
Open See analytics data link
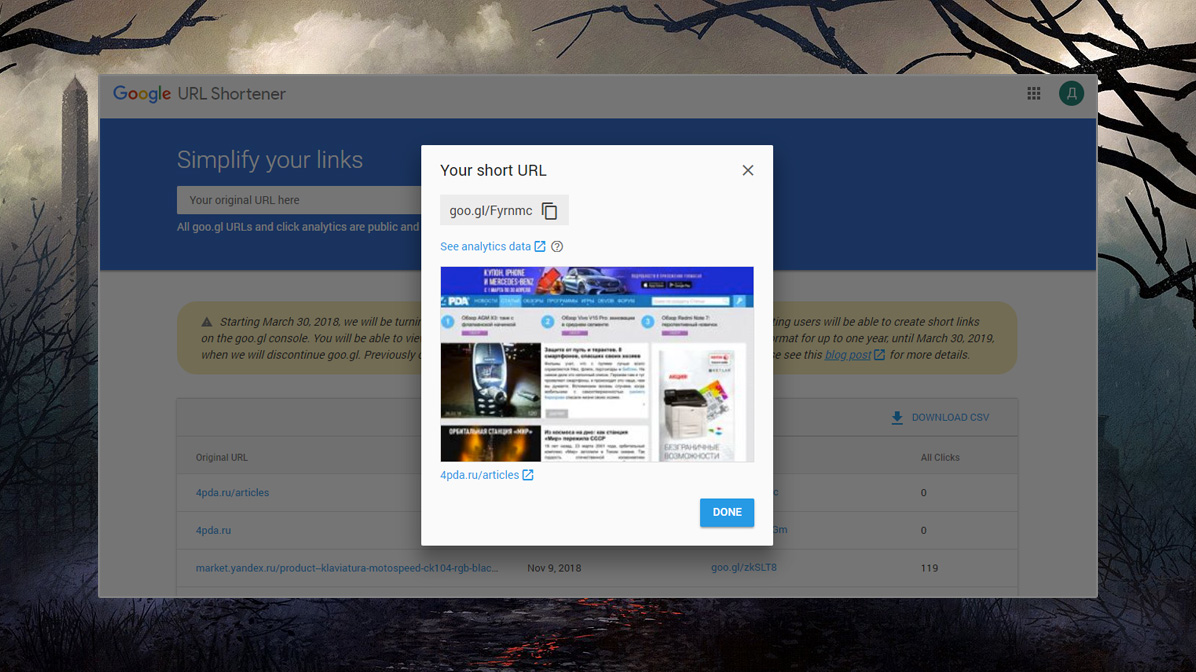[x=485, y=247]
